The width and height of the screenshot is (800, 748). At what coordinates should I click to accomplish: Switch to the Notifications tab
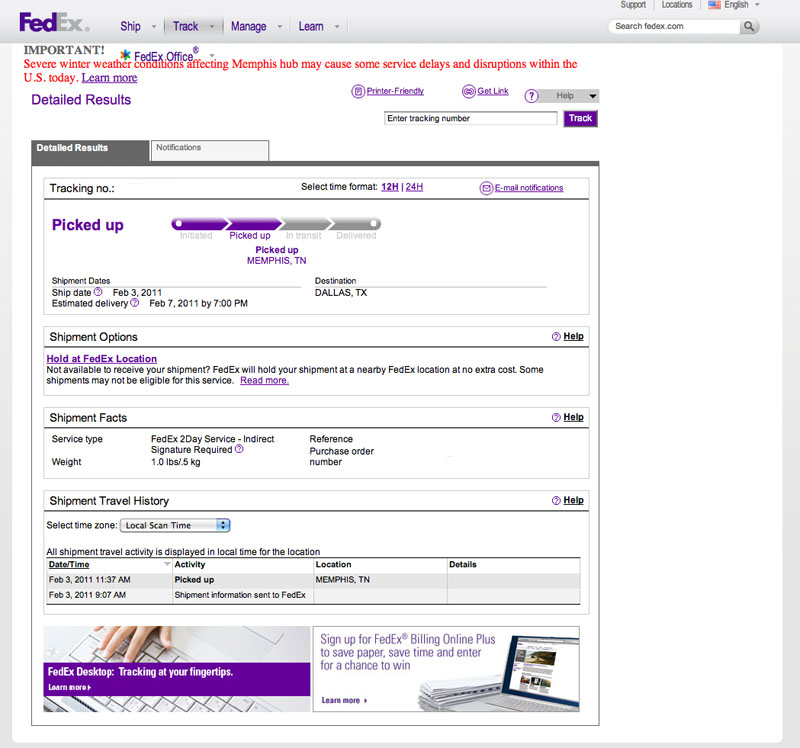210,151
